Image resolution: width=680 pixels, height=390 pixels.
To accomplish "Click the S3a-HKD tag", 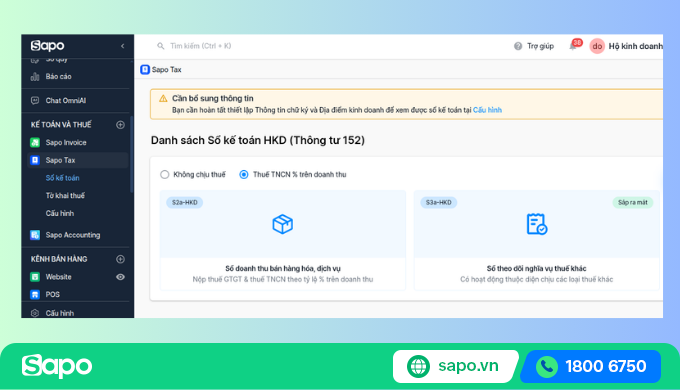I will (x=438, y=202).
